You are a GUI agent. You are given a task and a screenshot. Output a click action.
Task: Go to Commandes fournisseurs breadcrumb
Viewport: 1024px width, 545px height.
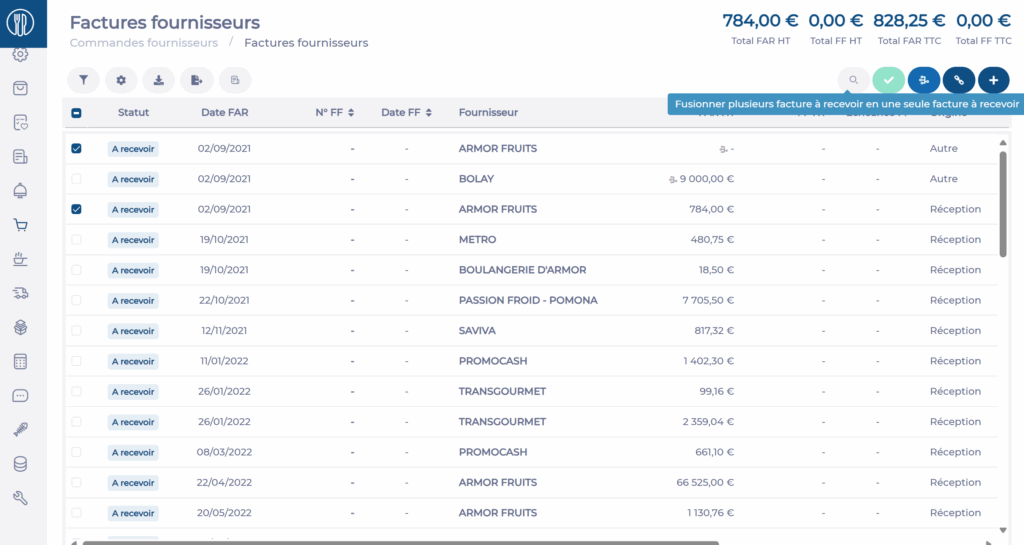point(143,43)
